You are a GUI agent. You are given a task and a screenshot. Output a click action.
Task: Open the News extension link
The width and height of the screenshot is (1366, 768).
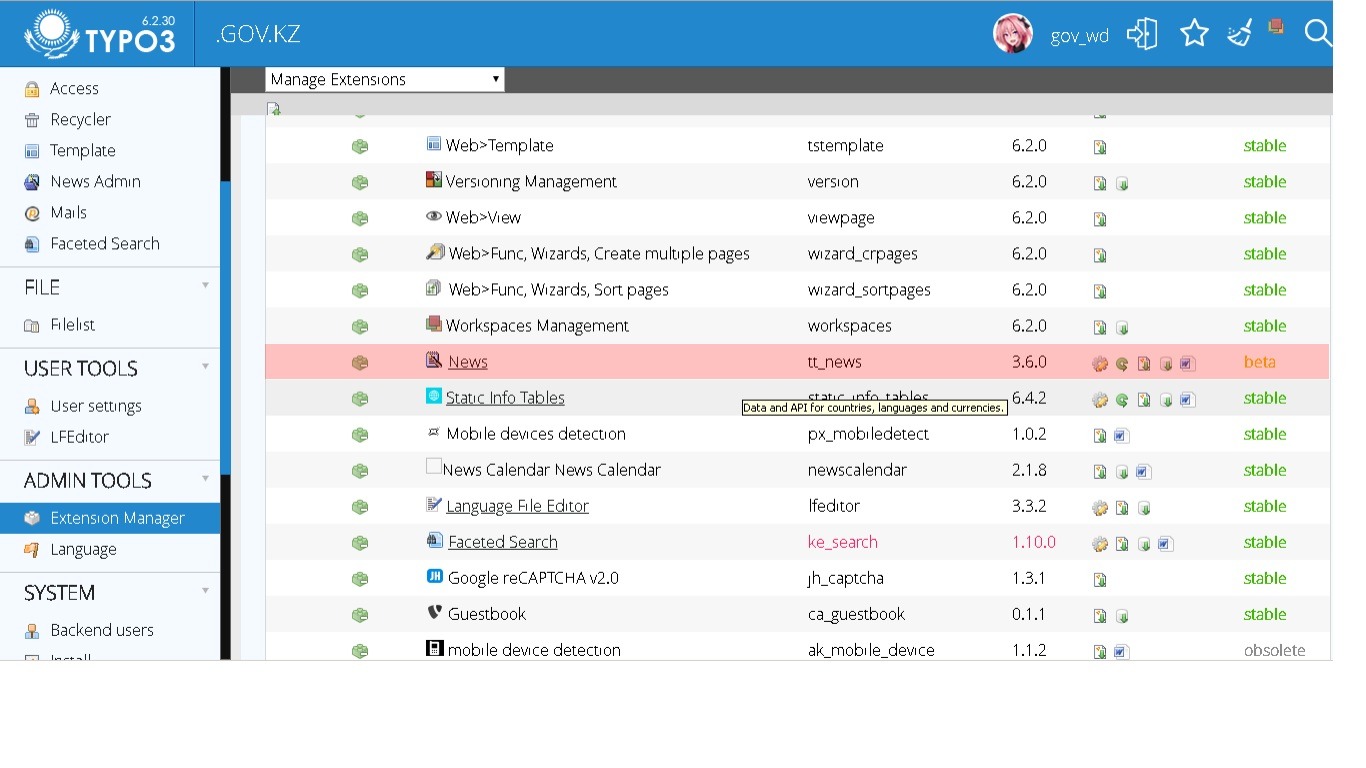click(468, 362)
